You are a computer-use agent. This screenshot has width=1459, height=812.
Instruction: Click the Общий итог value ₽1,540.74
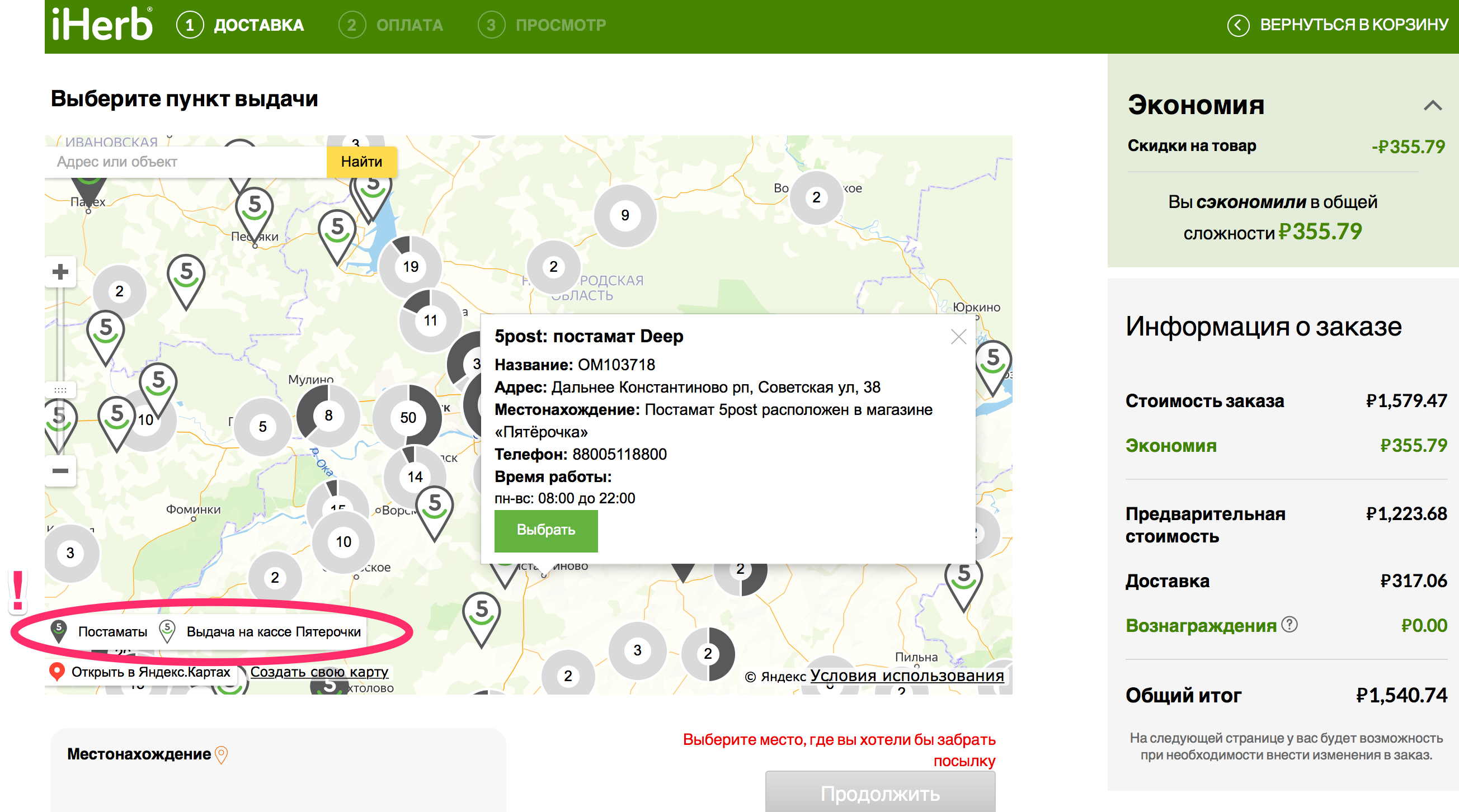[1401, 695]
